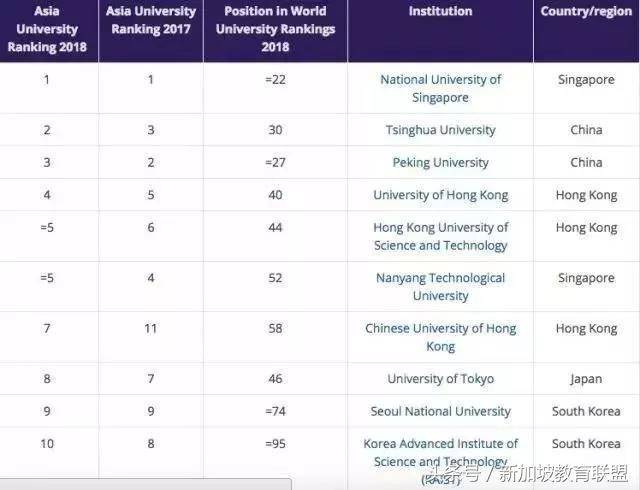Click the horizontal scrollbar below the table
The width and height of the screenshot is (640, 490).
click(x=145, y=484)
